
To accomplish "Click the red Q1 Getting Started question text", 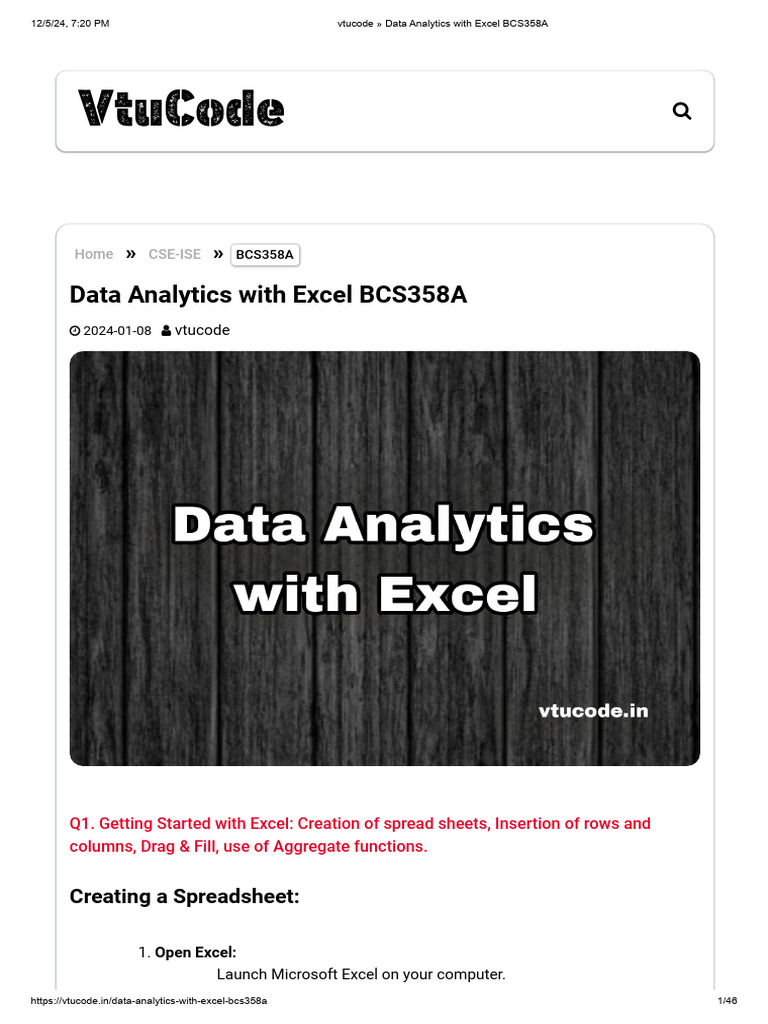I will tap(360, 835).
